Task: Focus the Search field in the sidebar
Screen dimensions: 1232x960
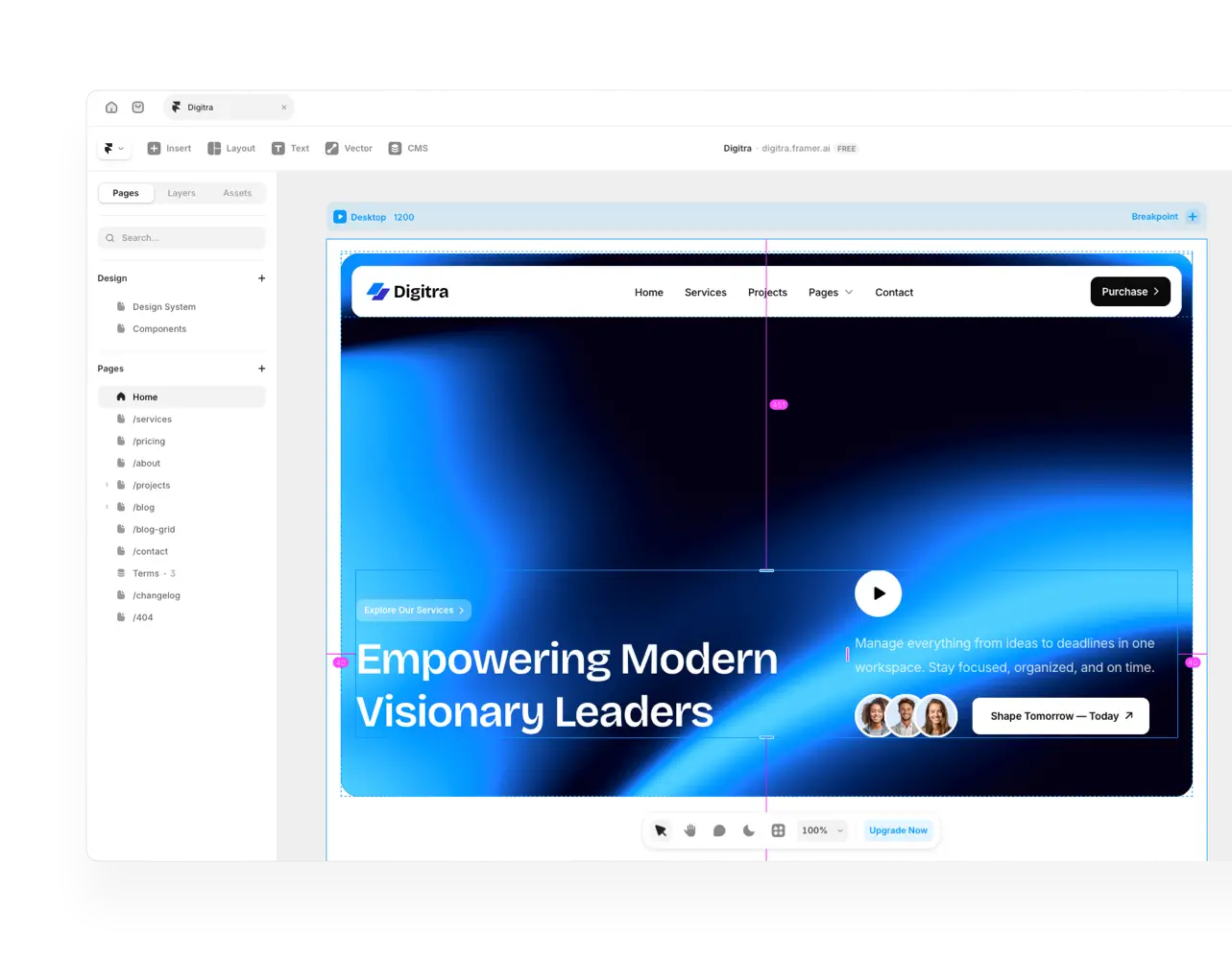Action: (181, 238)
